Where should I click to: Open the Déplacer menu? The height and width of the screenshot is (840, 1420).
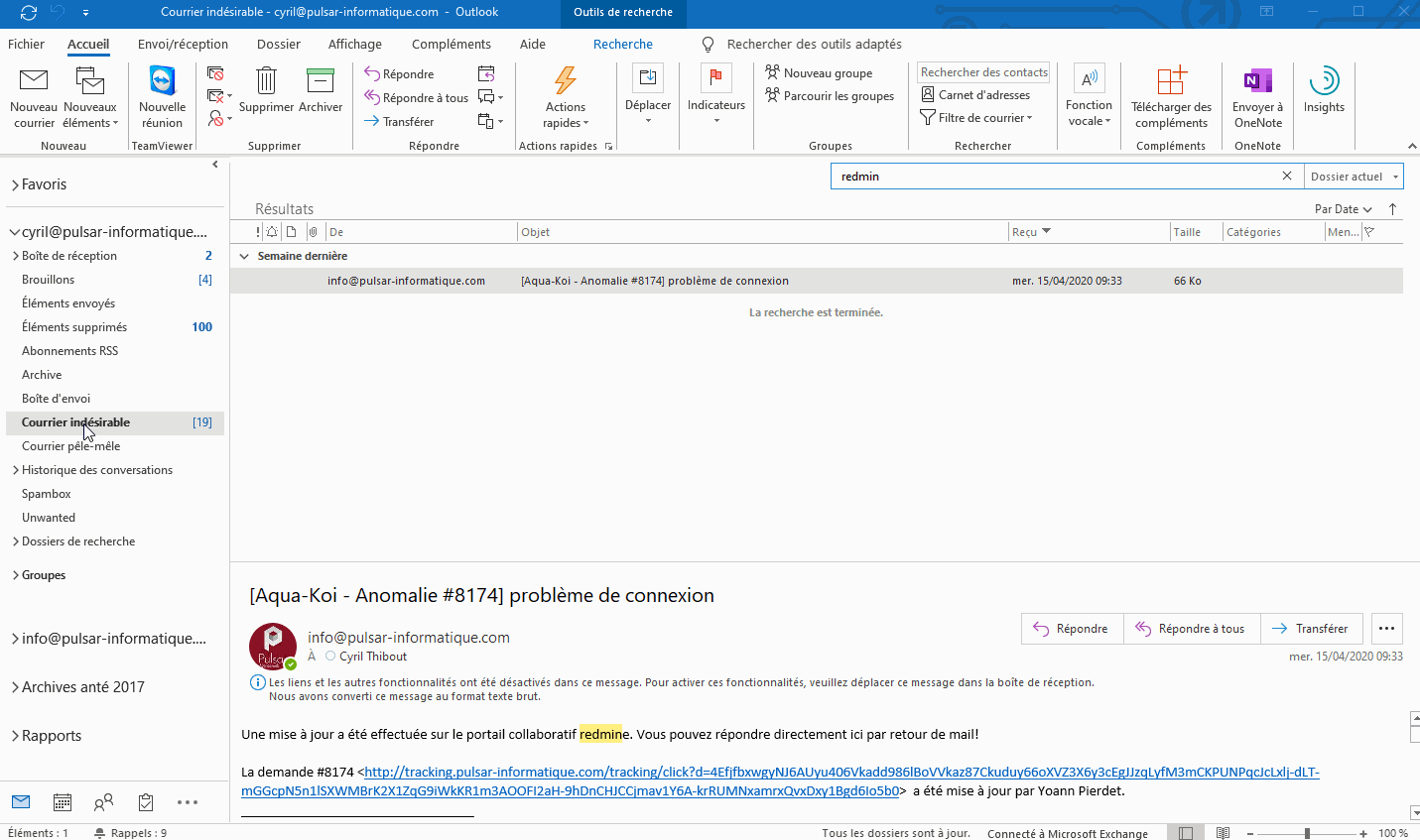point(648,96)
